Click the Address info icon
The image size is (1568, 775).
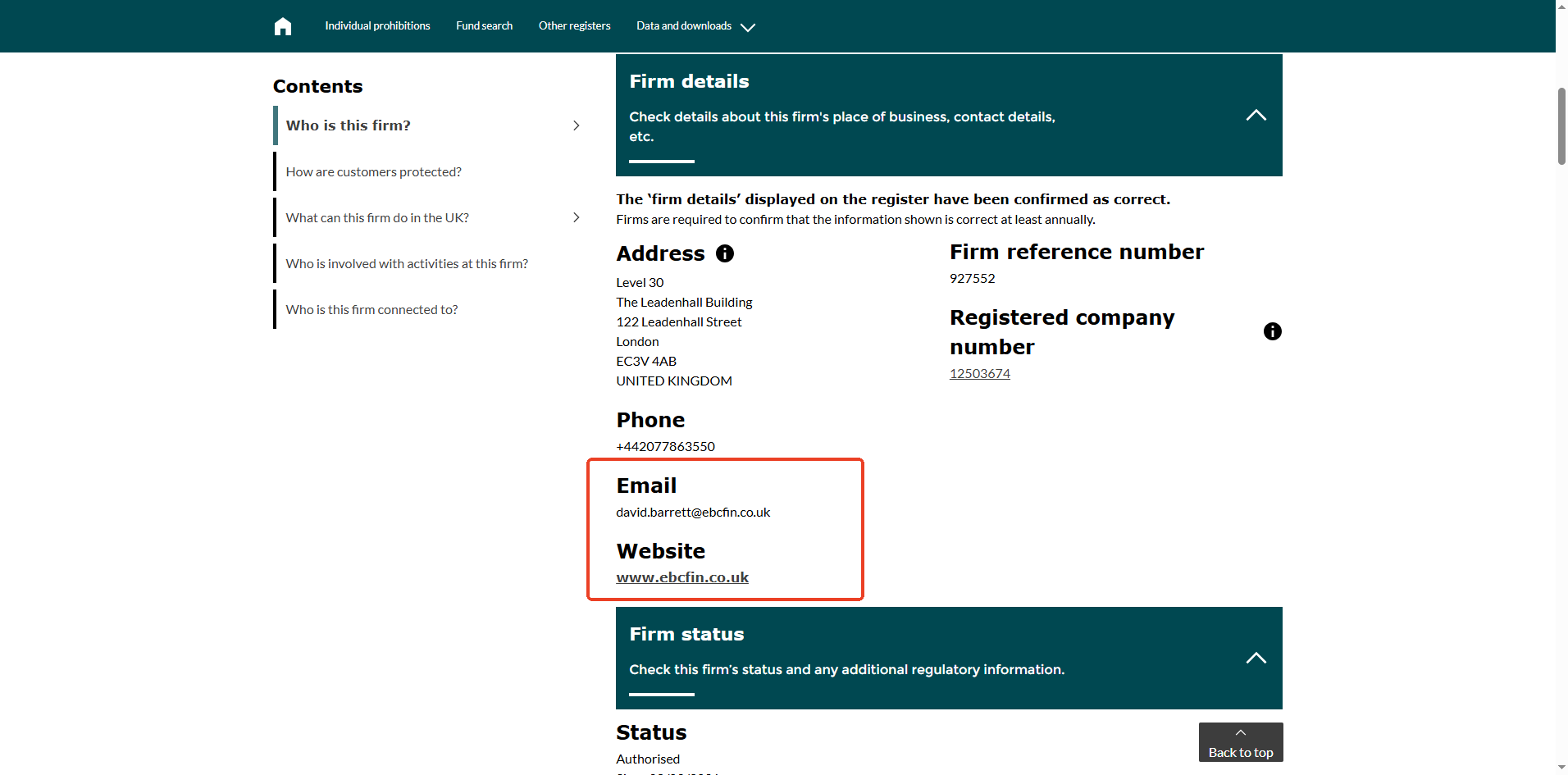click(725, 253)
